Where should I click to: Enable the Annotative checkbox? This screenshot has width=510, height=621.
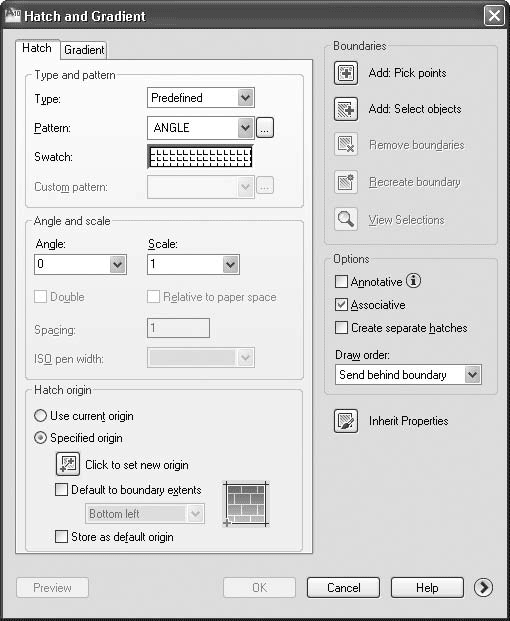(x=341, y=282)
